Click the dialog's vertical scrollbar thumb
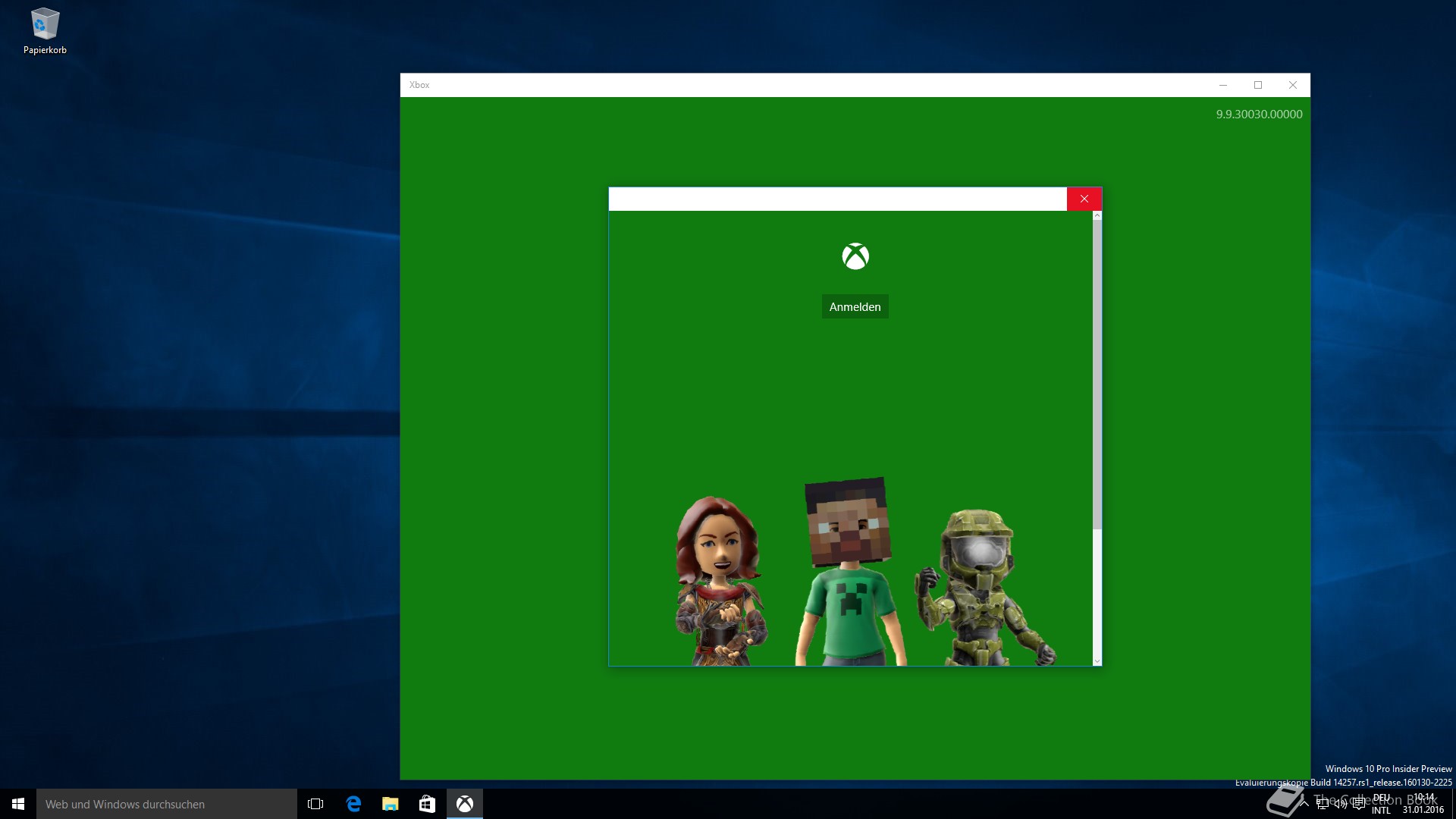This screenshot has height=819, width=1456. point(1097,375)
